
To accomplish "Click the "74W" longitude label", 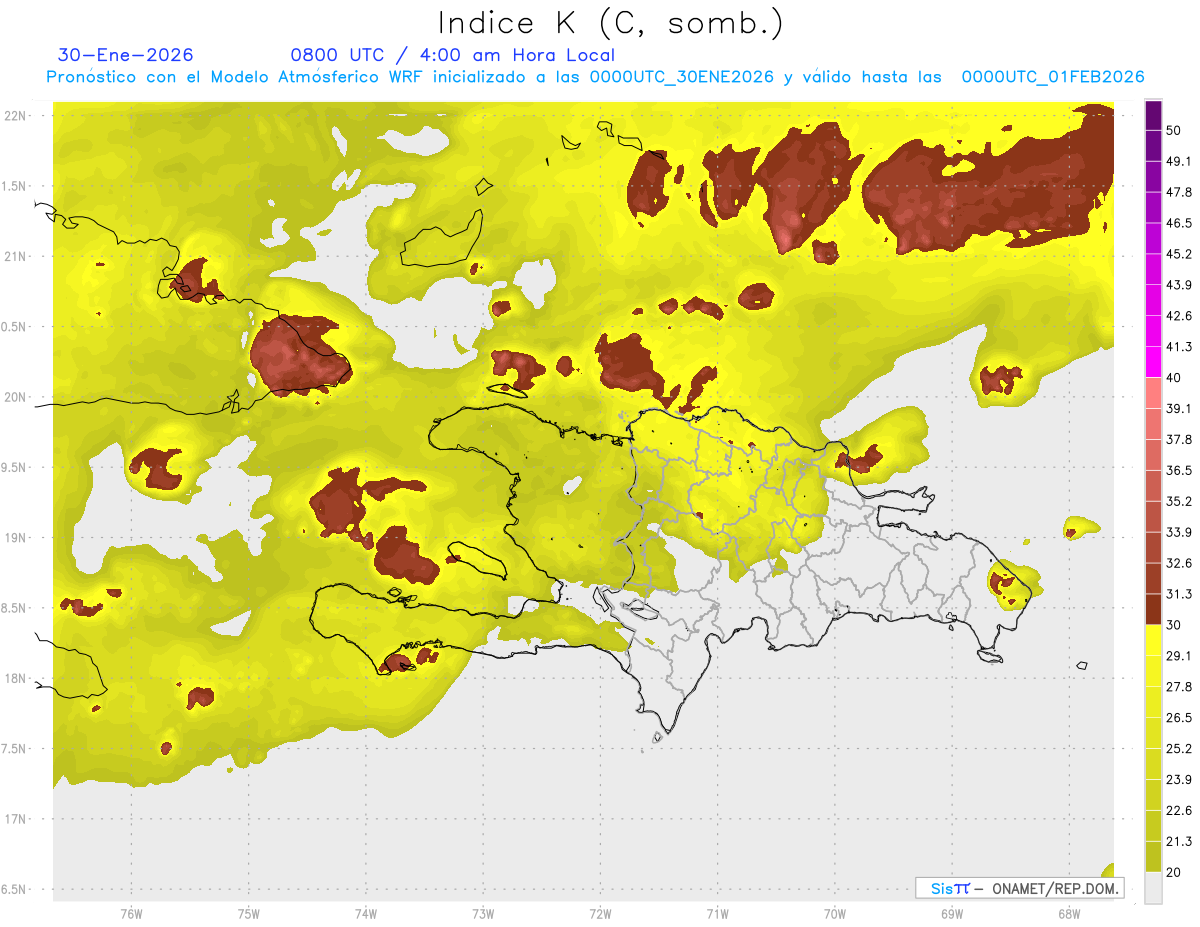I will [x=366, y=913].
